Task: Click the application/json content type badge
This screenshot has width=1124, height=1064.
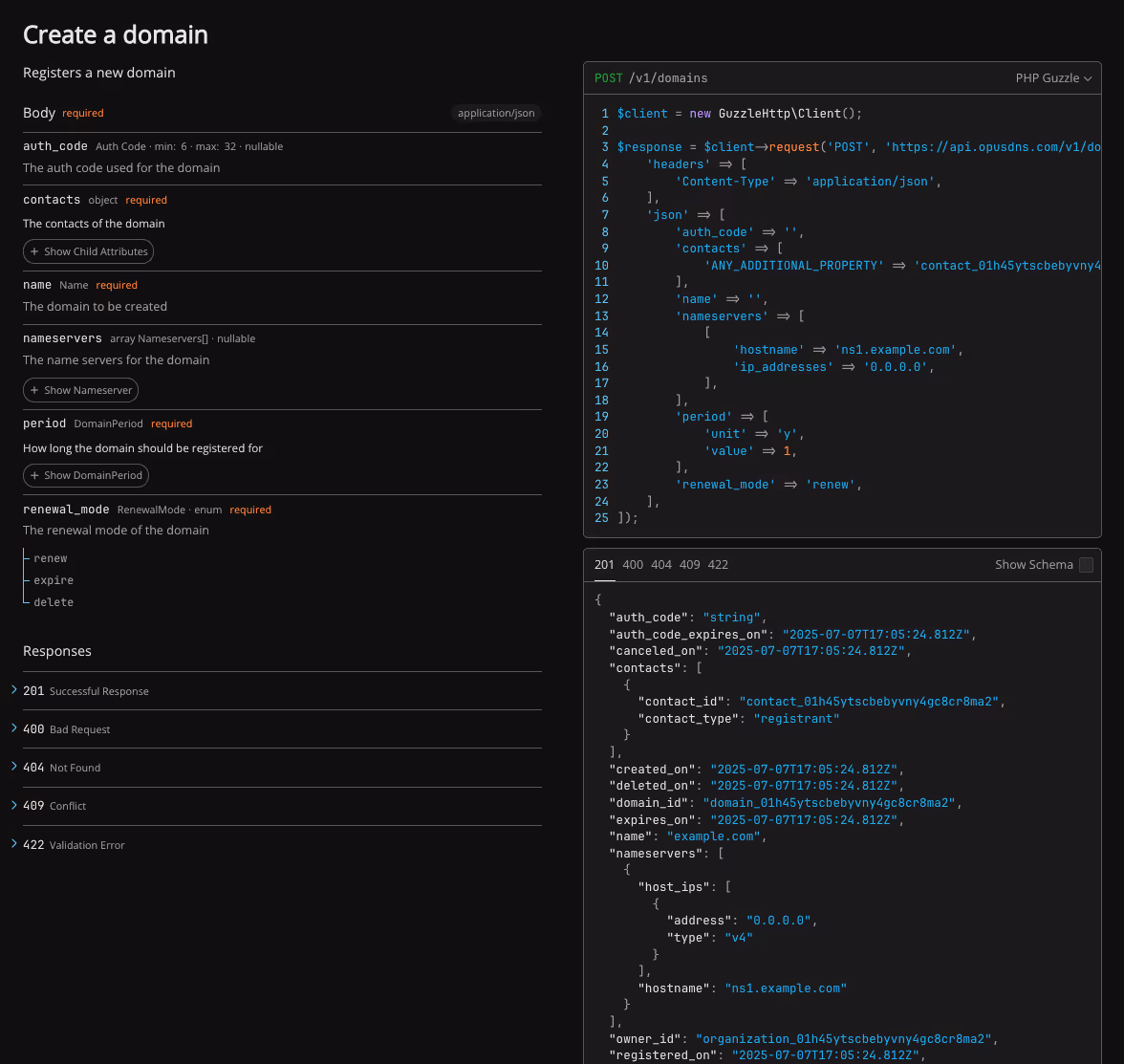Action: pyautogui.click(x=496, y=112)
